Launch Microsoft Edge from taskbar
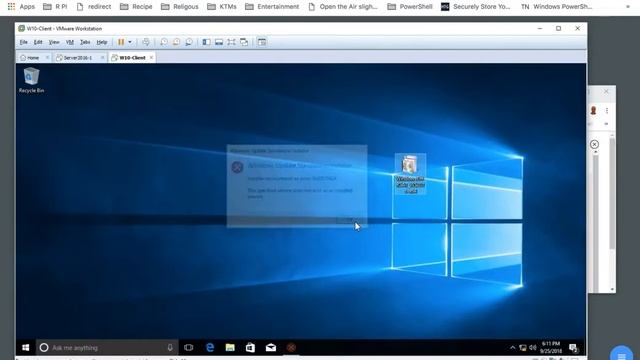Screen dimensions: 640x360 [x=210, y=348]
